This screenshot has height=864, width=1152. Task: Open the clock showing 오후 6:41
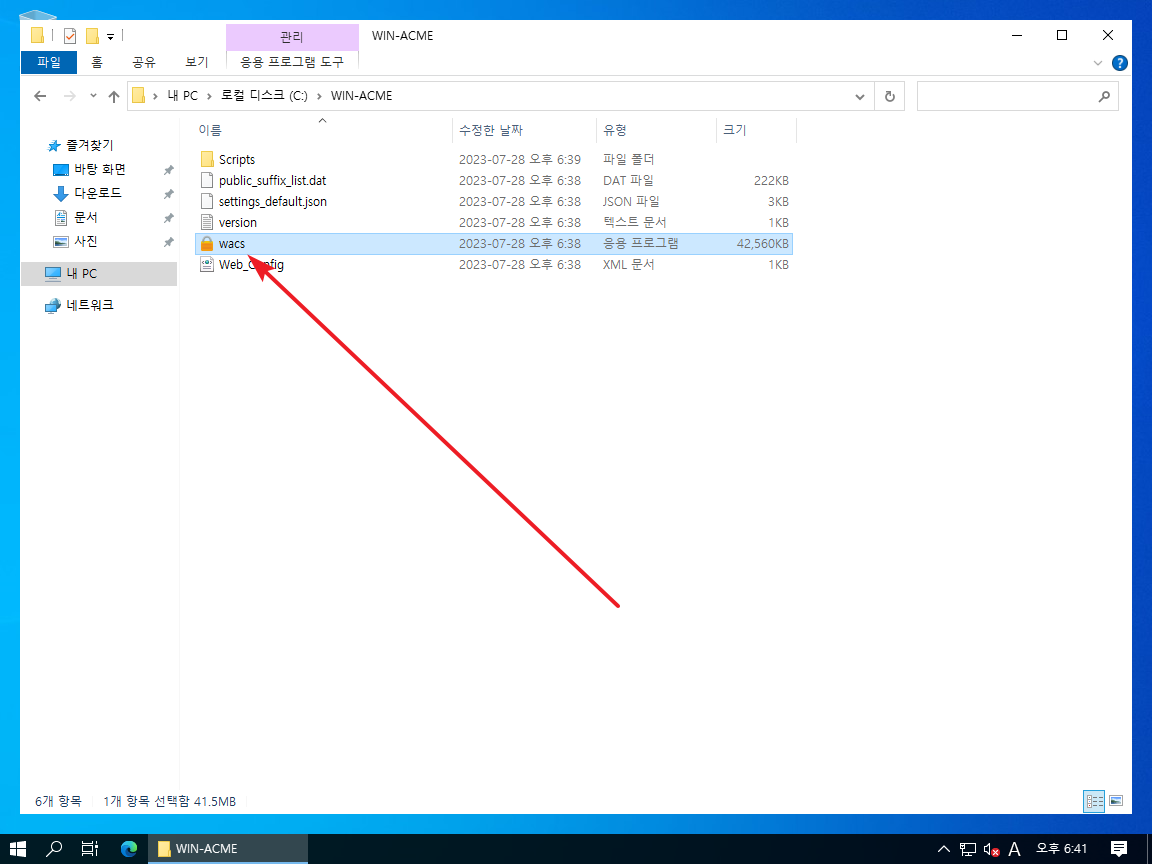(x=1062, y=849)
